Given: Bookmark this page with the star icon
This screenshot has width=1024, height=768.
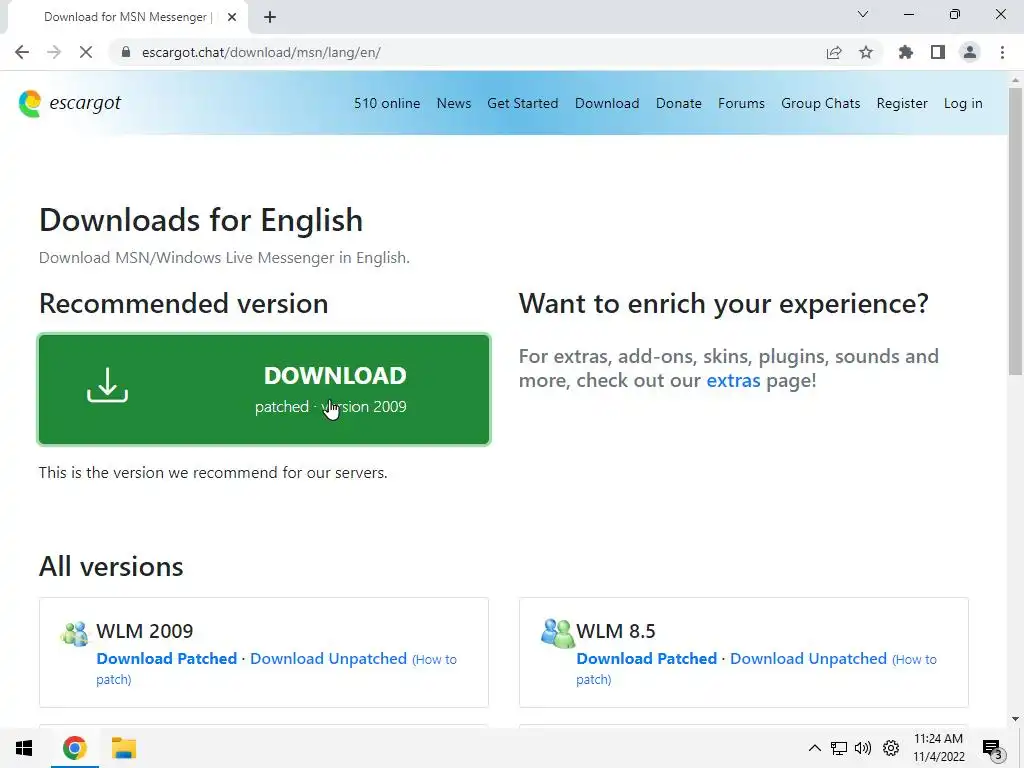Looking at the screenshot, I should (866, 52).
